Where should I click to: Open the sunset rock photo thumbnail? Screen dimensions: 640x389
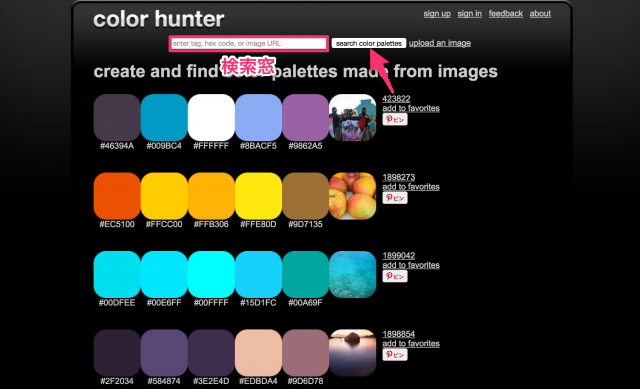pos(353,353)
